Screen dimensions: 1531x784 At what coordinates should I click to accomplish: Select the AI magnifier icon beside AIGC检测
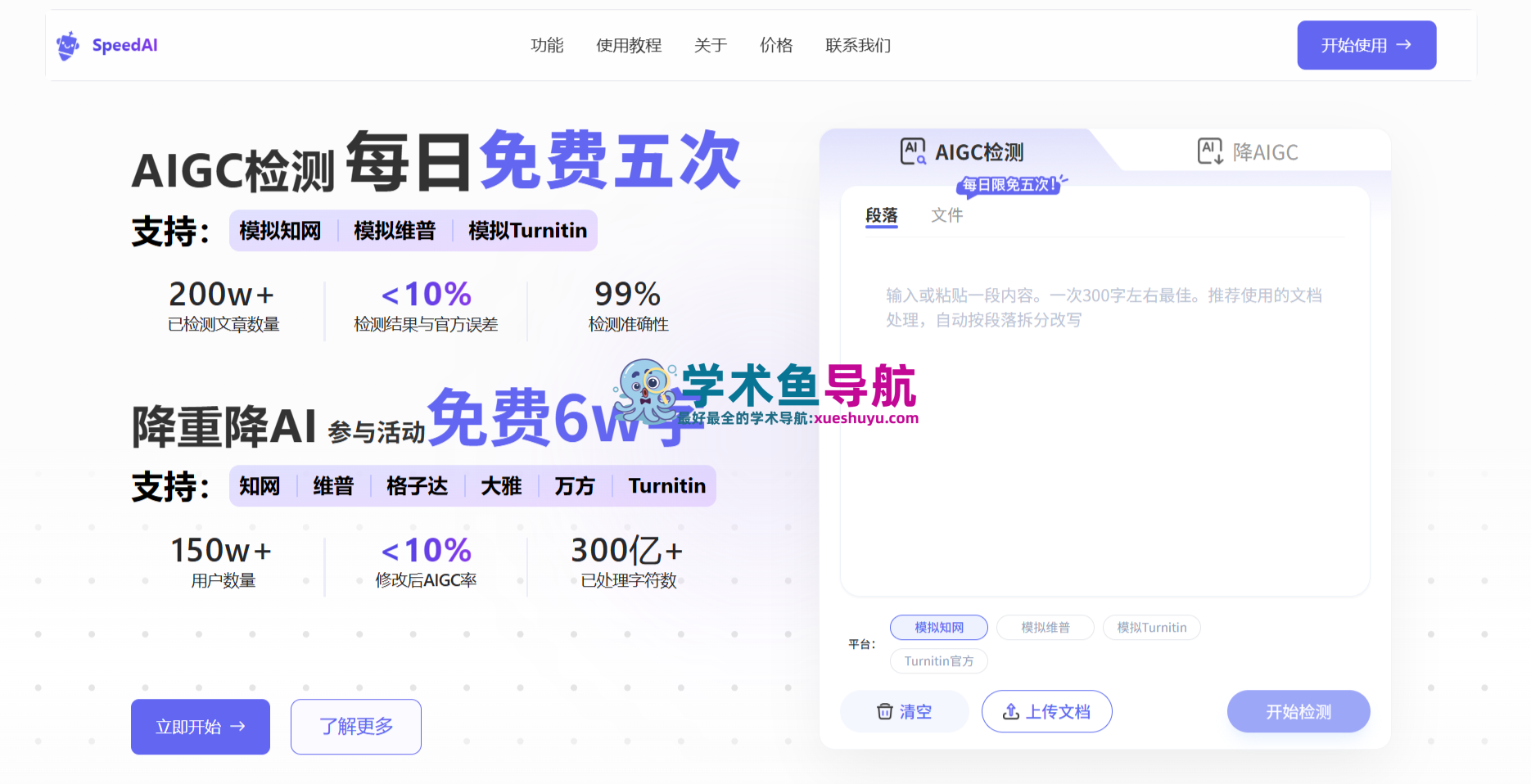pyautogui.click(x=913, y=151)
